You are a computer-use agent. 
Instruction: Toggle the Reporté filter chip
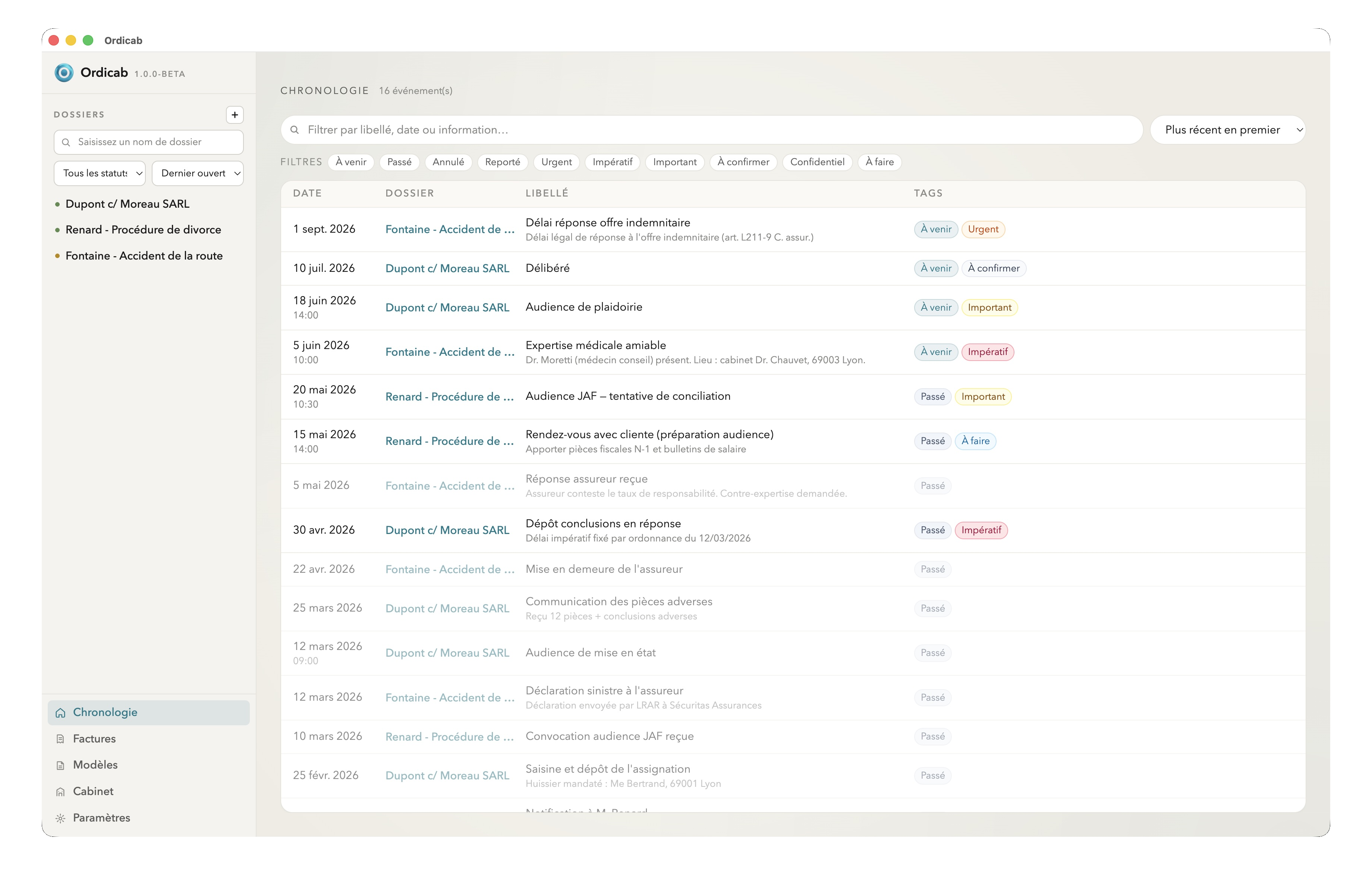503,162
